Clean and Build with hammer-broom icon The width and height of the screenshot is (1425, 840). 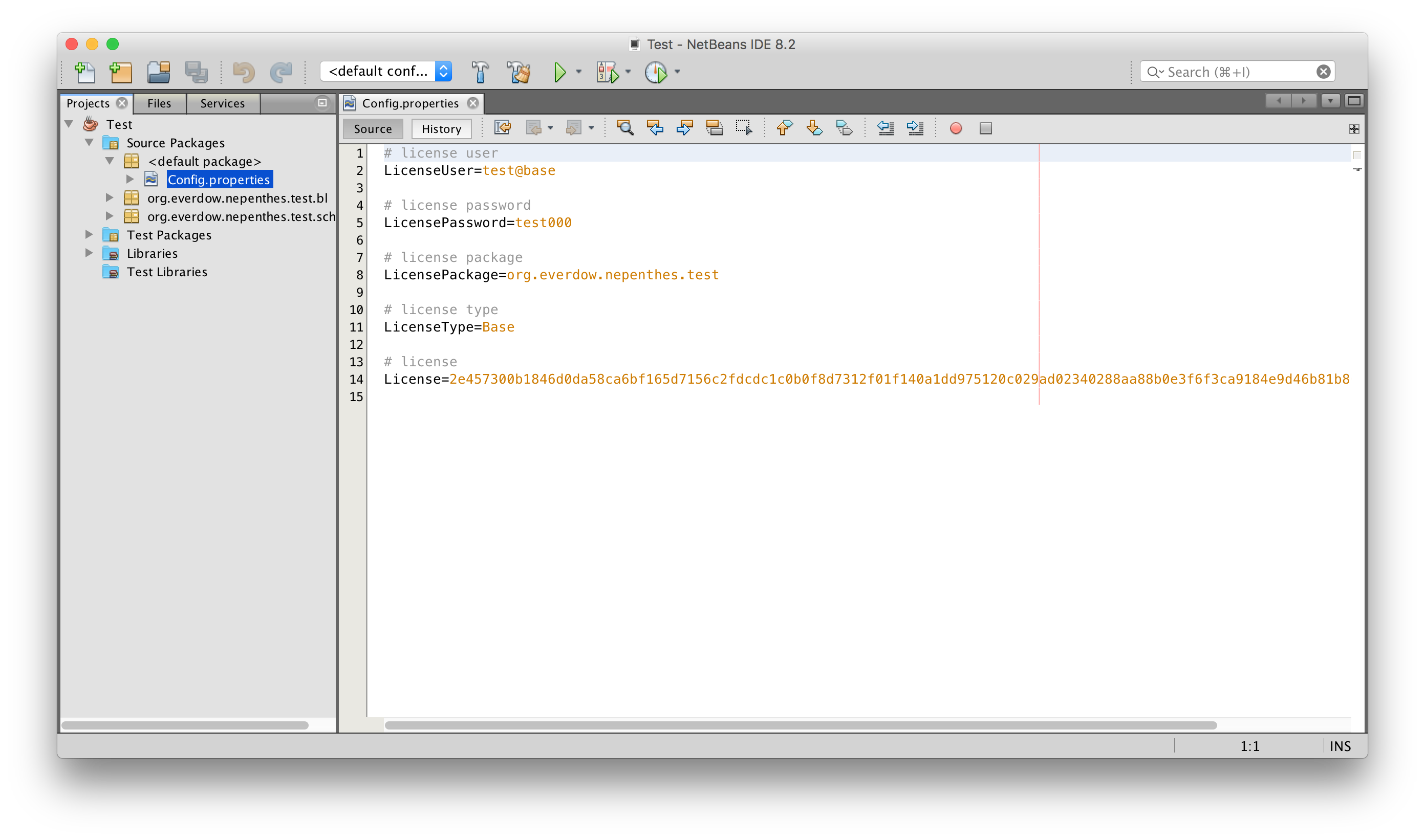(x=519, y=72)
